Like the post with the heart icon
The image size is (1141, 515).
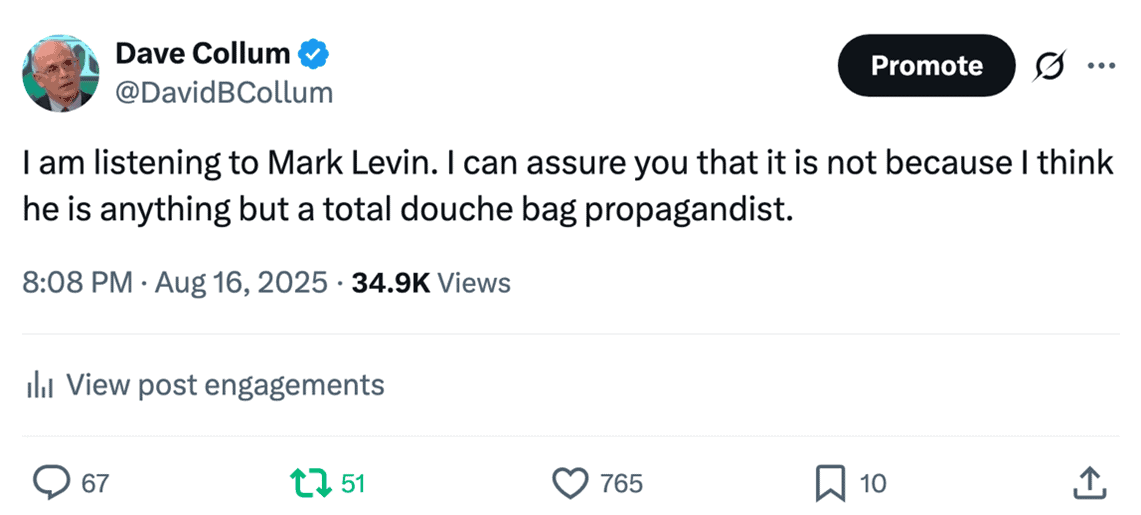pyautogui.click(x=571, y=484)
